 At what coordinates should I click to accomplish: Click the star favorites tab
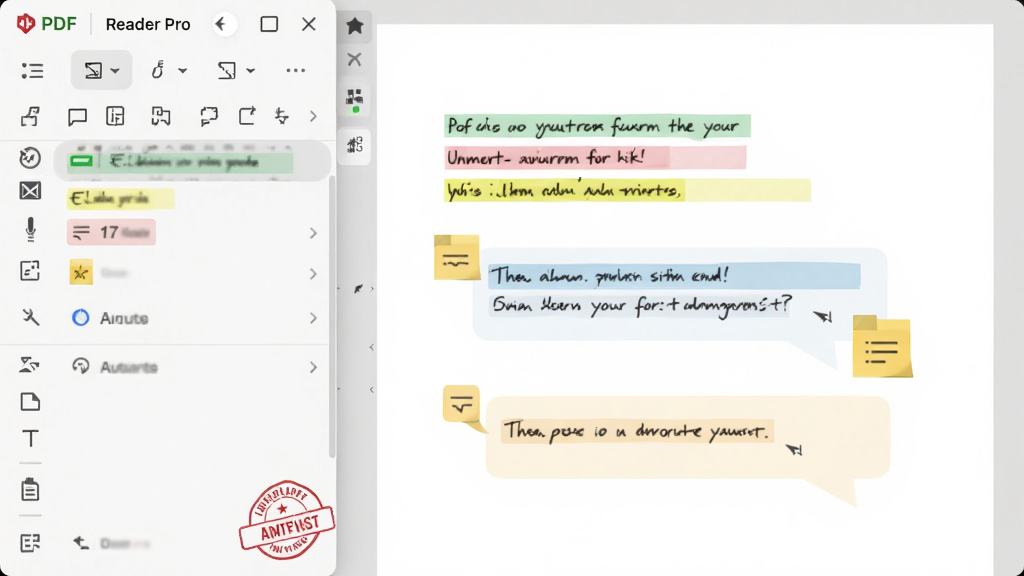355,25
